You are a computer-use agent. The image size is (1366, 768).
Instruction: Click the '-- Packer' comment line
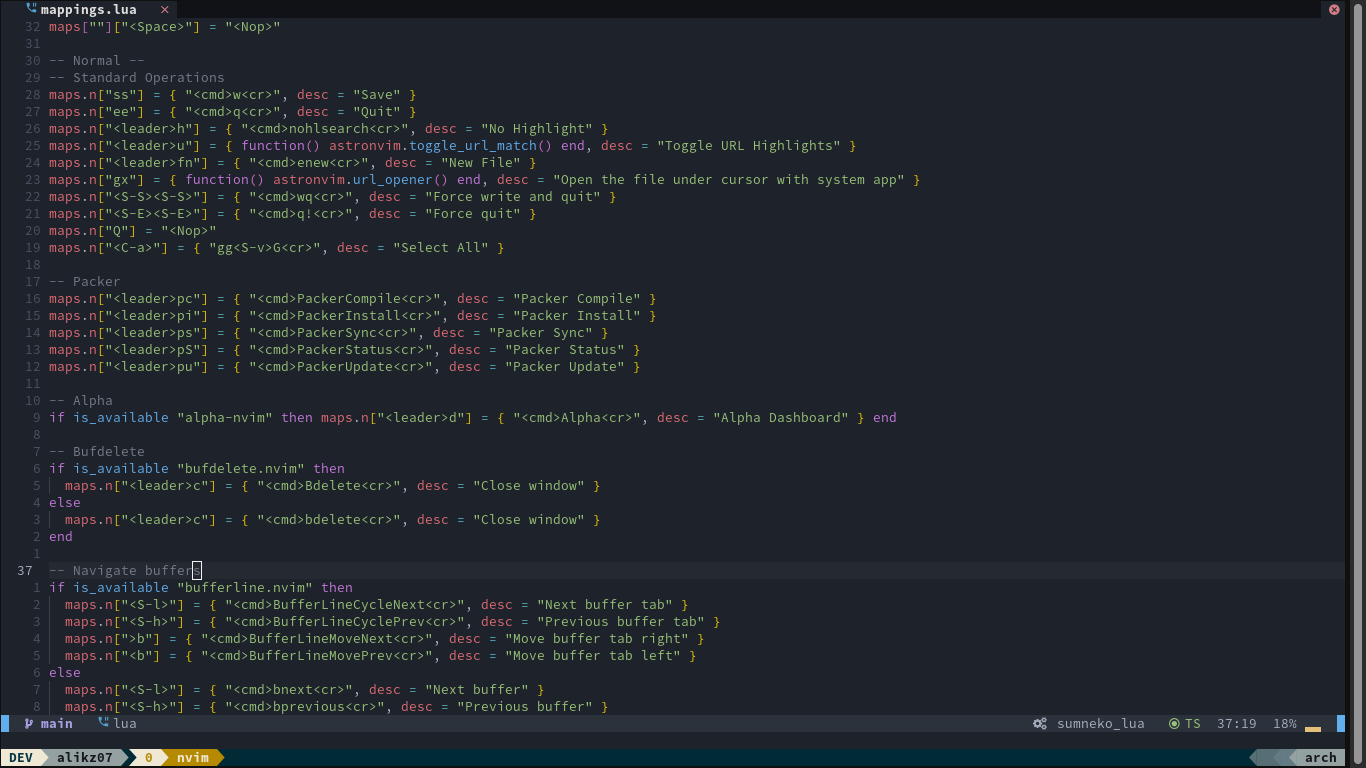85,281
